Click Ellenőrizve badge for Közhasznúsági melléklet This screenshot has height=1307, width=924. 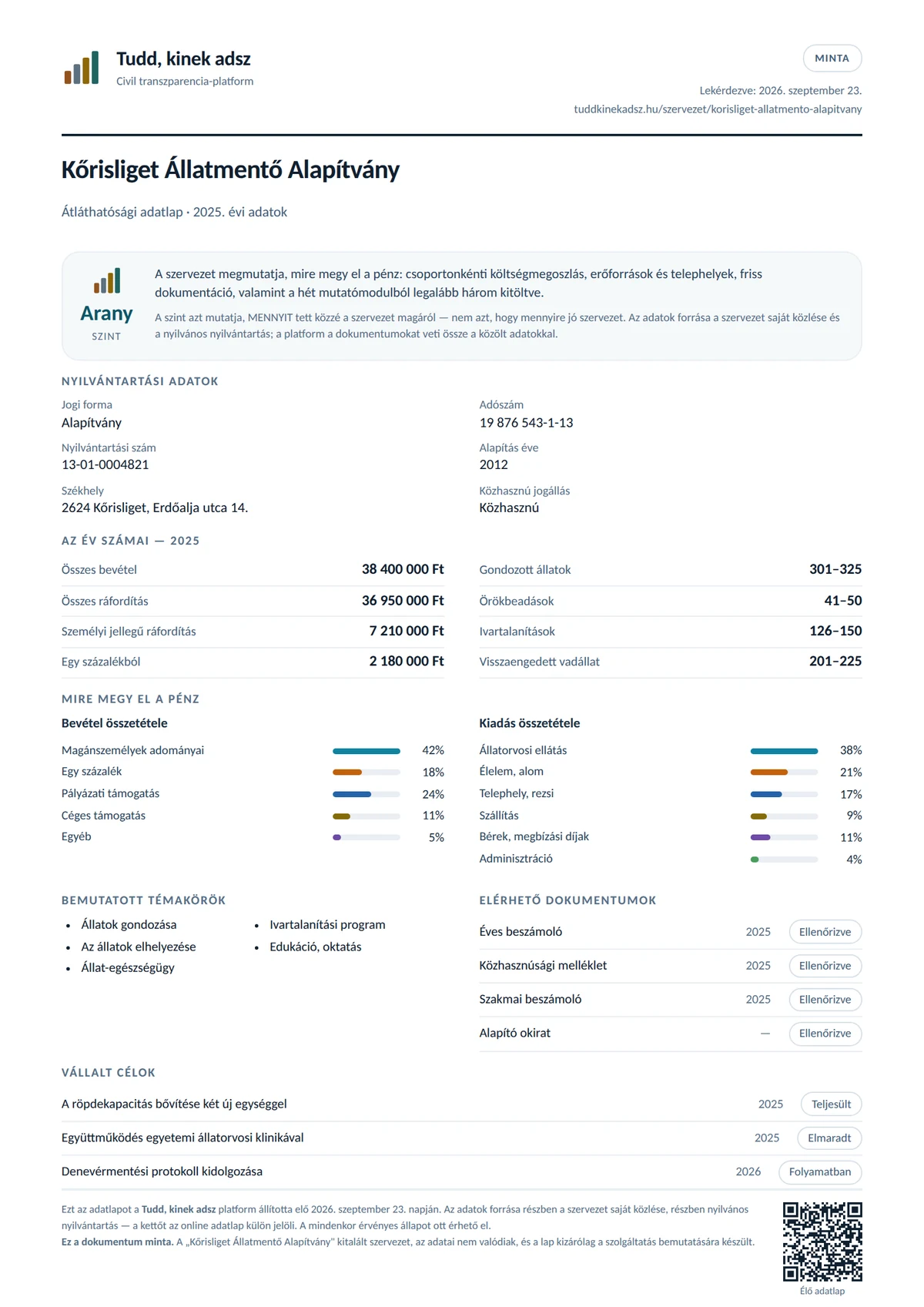(x=825, y=966)
